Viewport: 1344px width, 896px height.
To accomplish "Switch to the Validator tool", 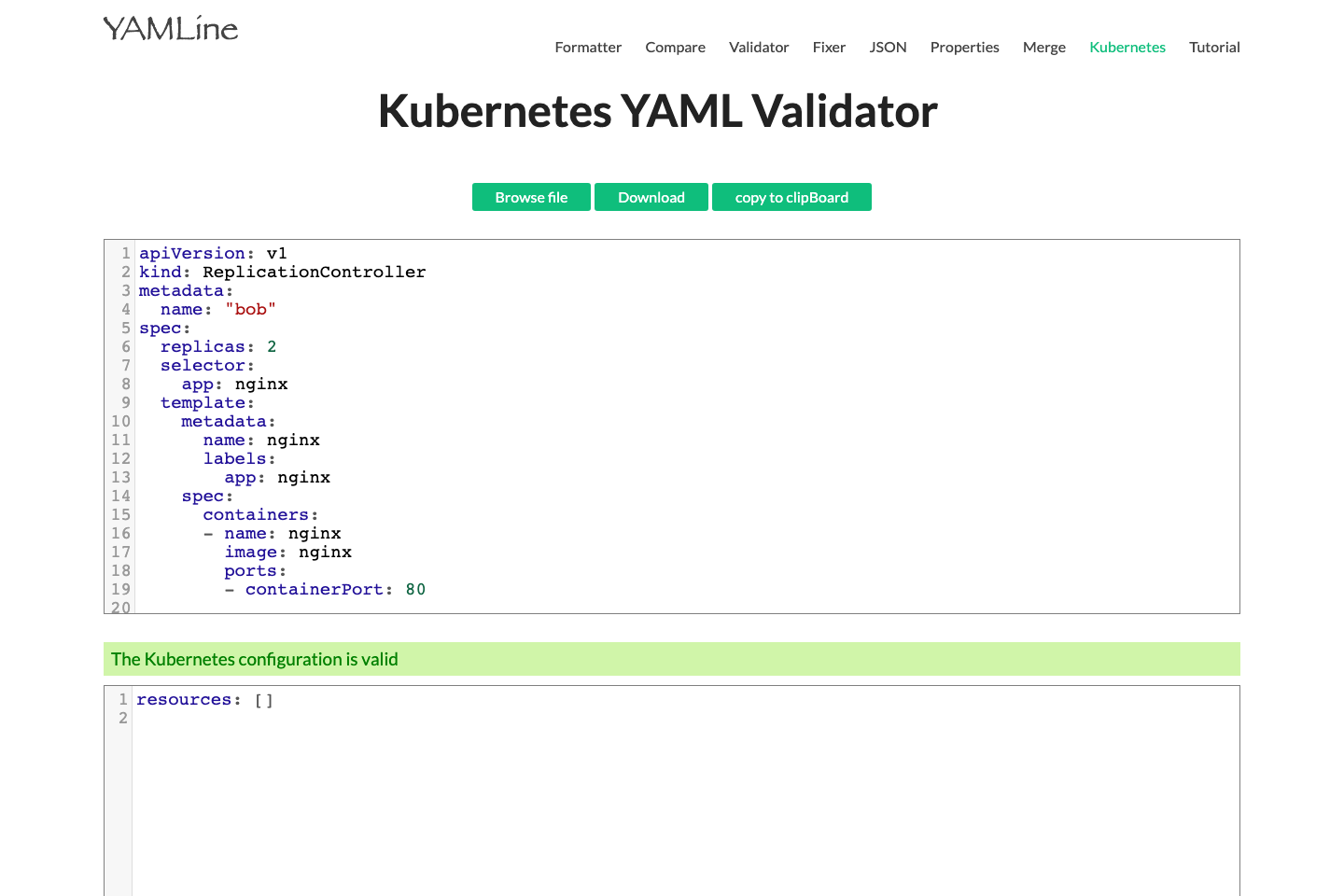I will [758, 47].
